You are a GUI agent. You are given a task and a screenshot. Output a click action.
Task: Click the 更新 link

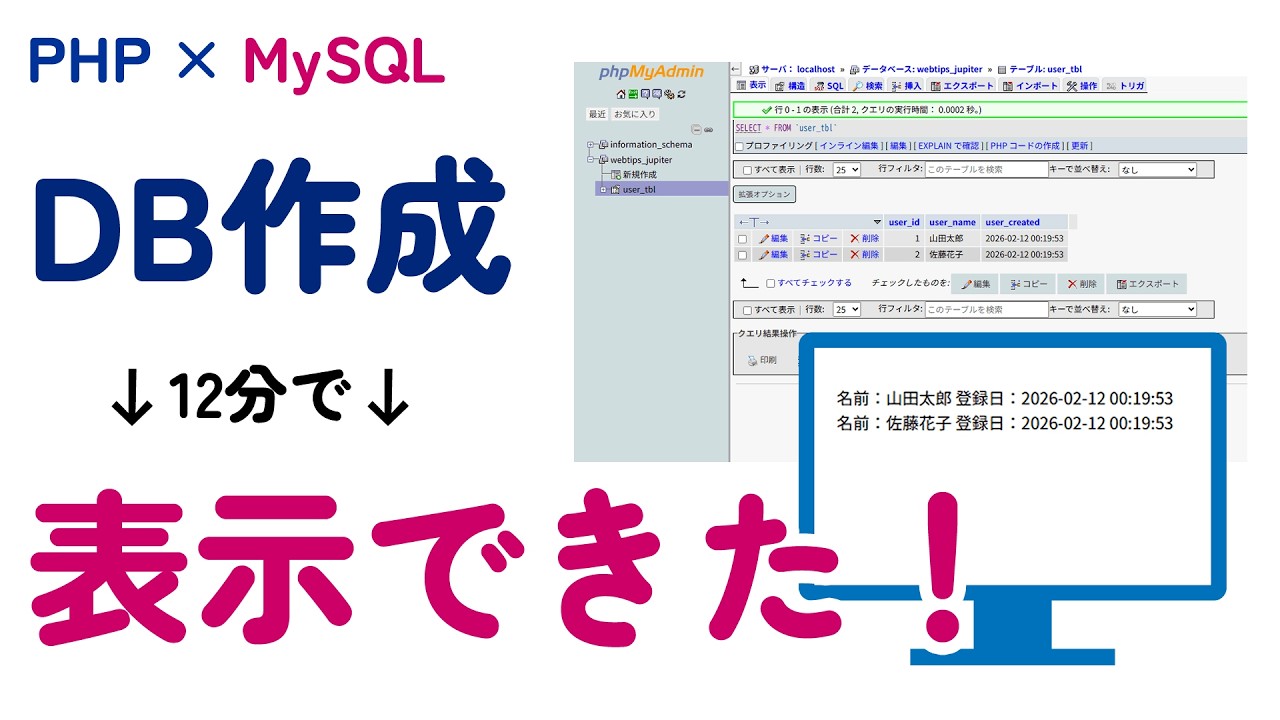[x=1080, y=146]
